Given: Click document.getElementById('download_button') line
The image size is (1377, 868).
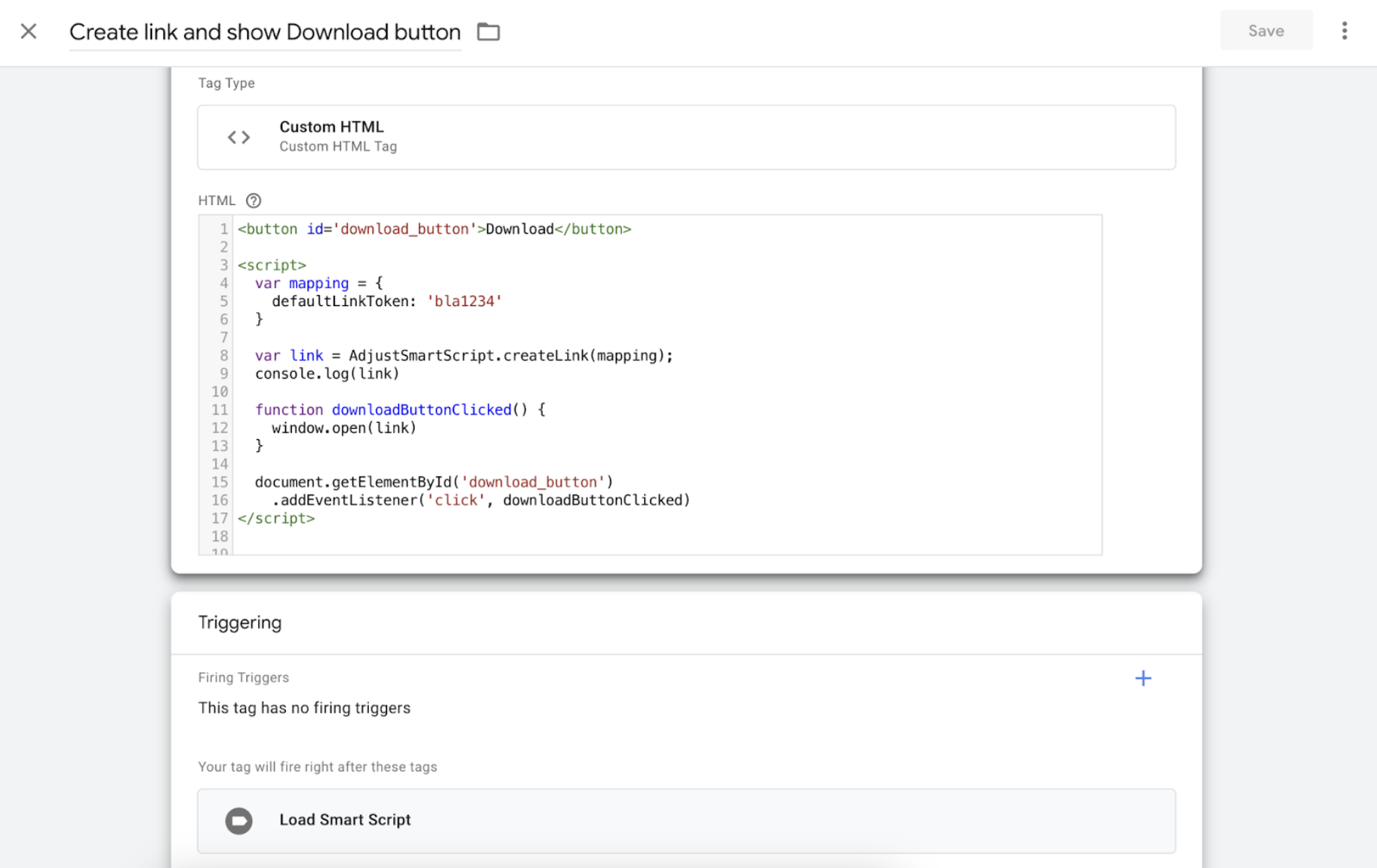Looking at the screenshot, I should tap(434, 482).
